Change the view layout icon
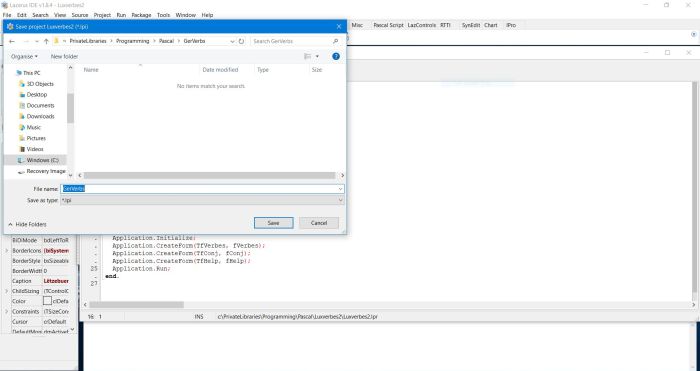The height and width of the screenshot is (371, 700). (307, 56)
